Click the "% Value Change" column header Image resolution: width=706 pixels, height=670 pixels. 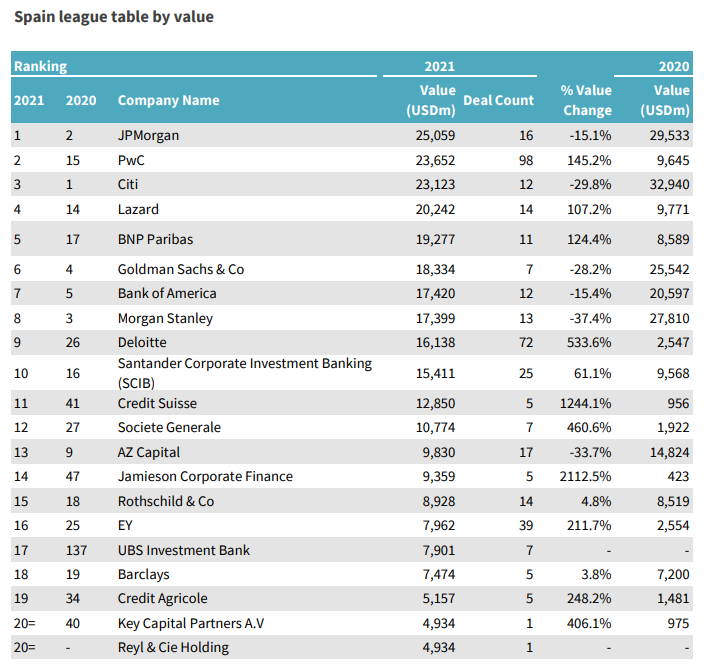coord(586,100)
